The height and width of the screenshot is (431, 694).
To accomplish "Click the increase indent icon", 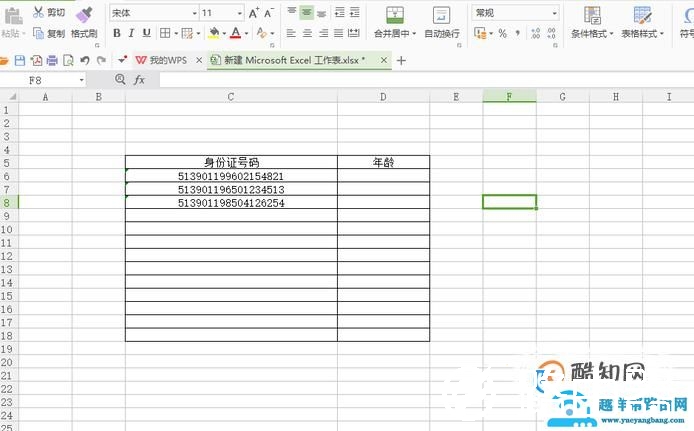I will pyautogui.click(x=355, y=12).
